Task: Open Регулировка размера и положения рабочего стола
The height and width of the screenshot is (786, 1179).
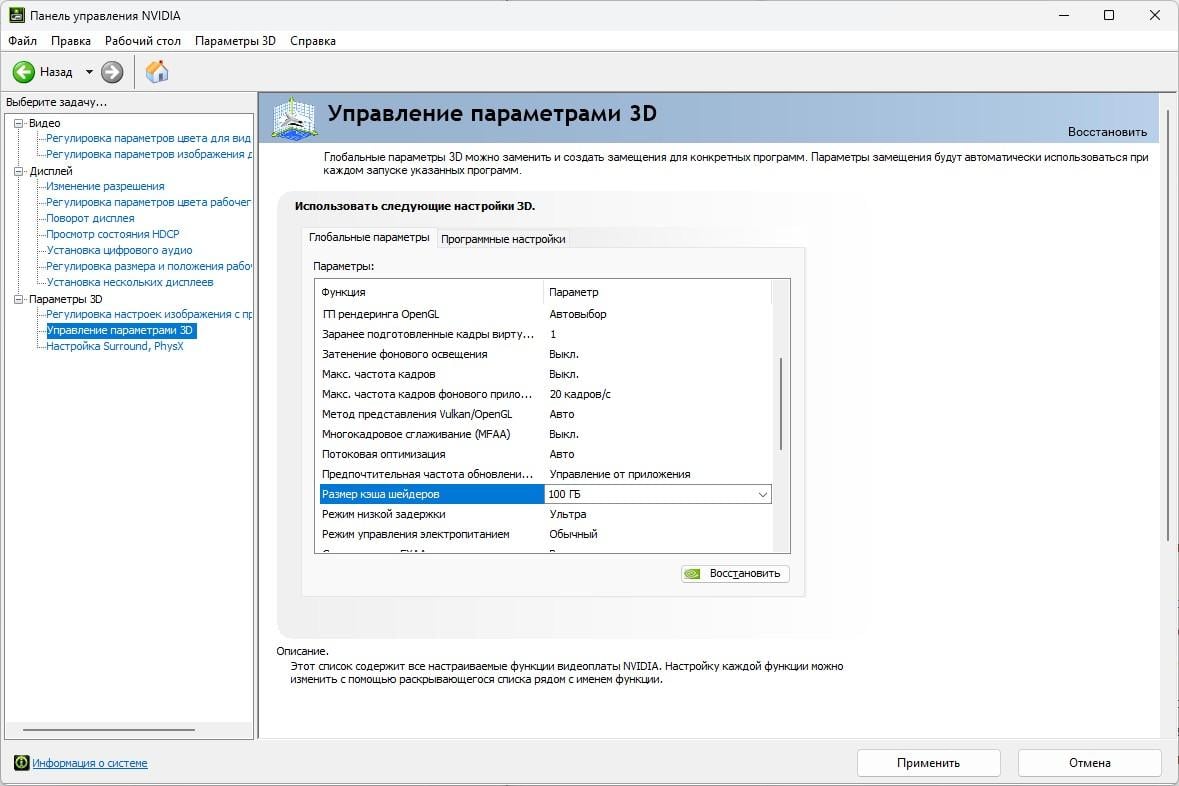Action: [x=148, y=266]
